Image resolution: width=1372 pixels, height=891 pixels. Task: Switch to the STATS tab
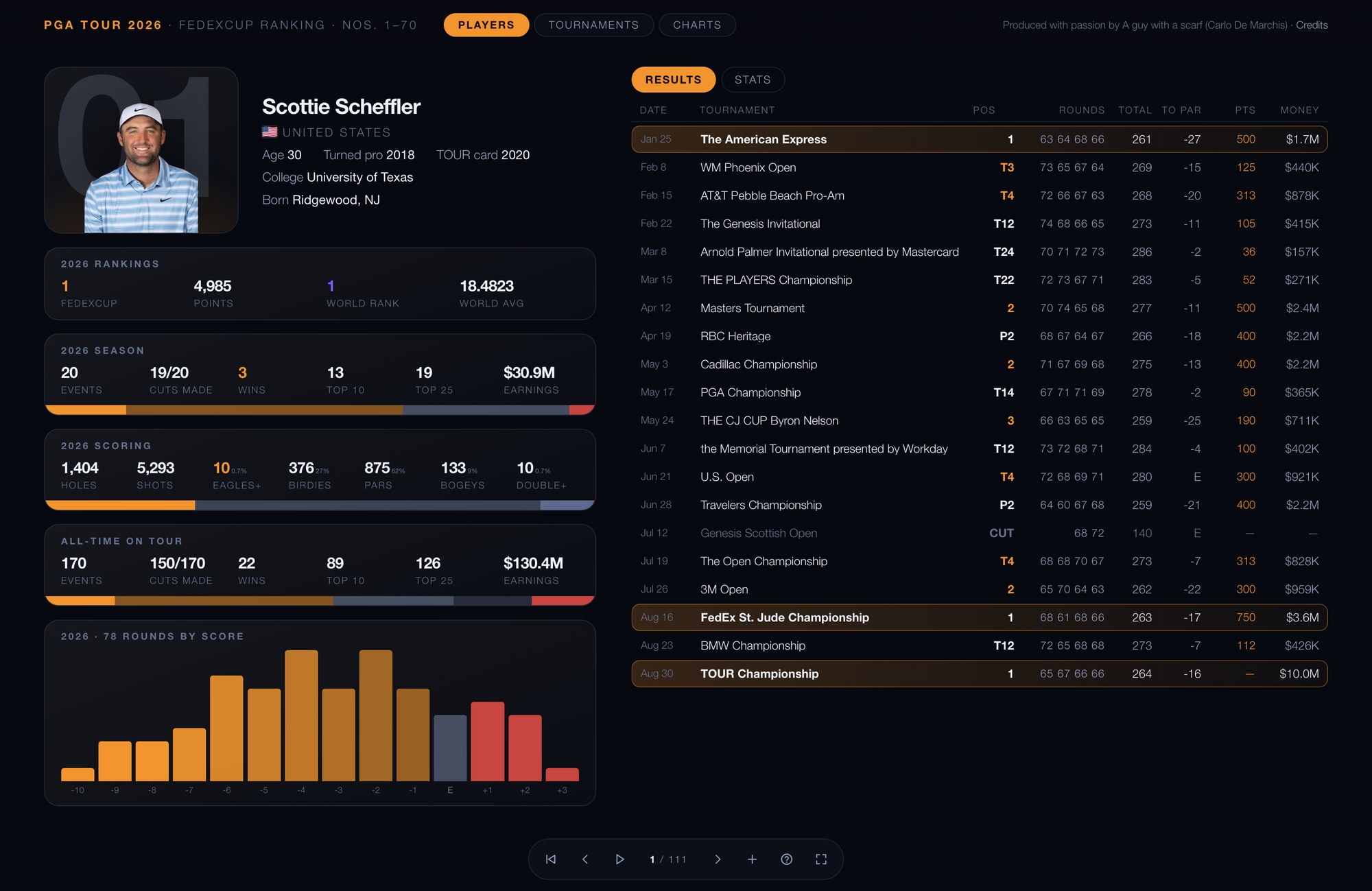coord(753,80)
